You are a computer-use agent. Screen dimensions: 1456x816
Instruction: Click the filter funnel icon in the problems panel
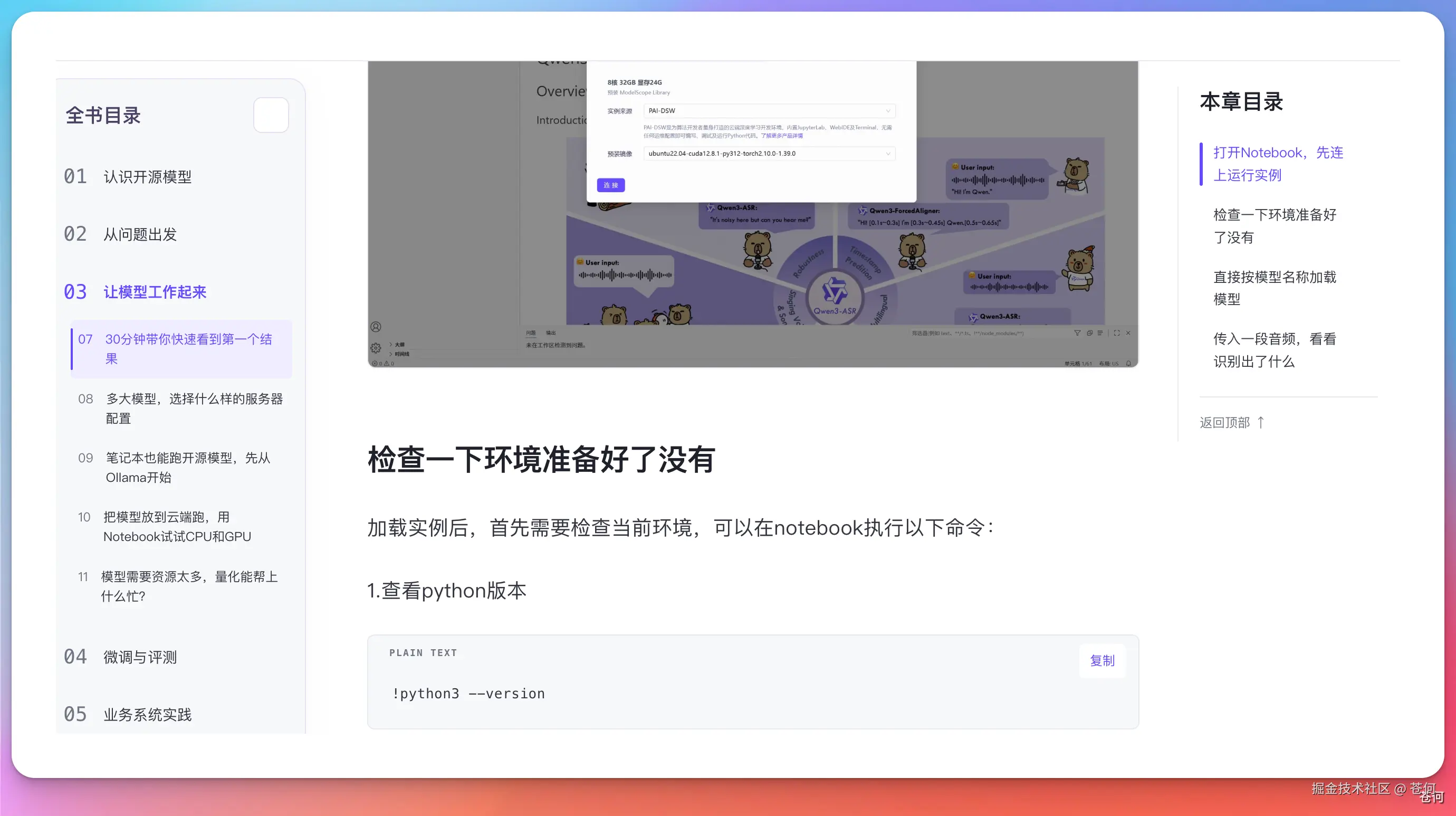pos(1077,333)
